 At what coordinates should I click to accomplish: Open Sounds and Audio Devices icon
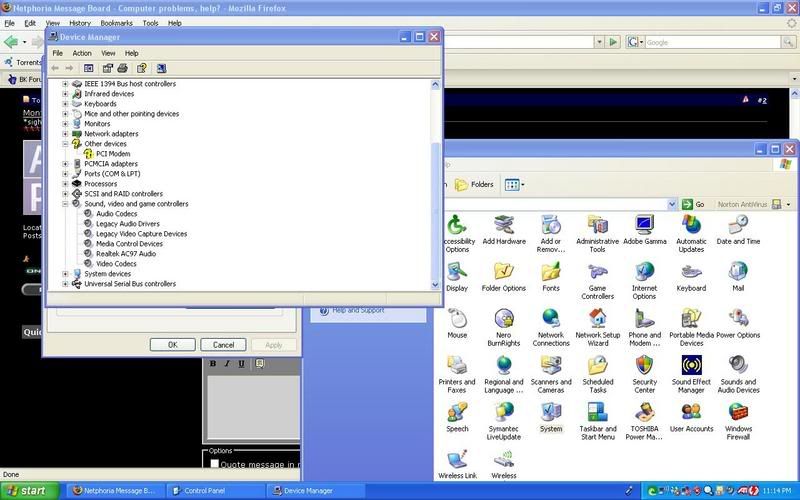pyautogui.click(x=738, y=374)
